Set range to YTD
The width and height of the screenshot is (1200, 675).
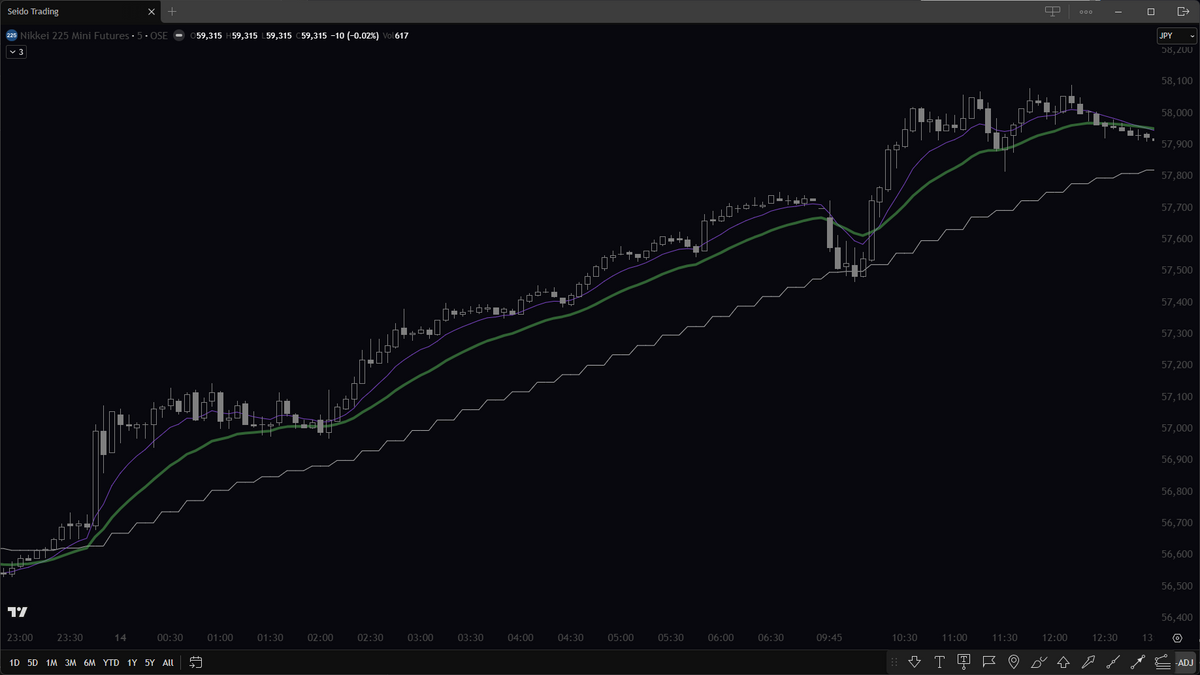110,662
